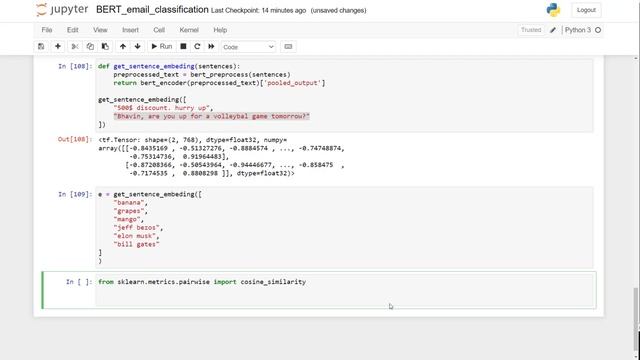Toggle the Trusted notebook indicator

click(x=531, y=30)
